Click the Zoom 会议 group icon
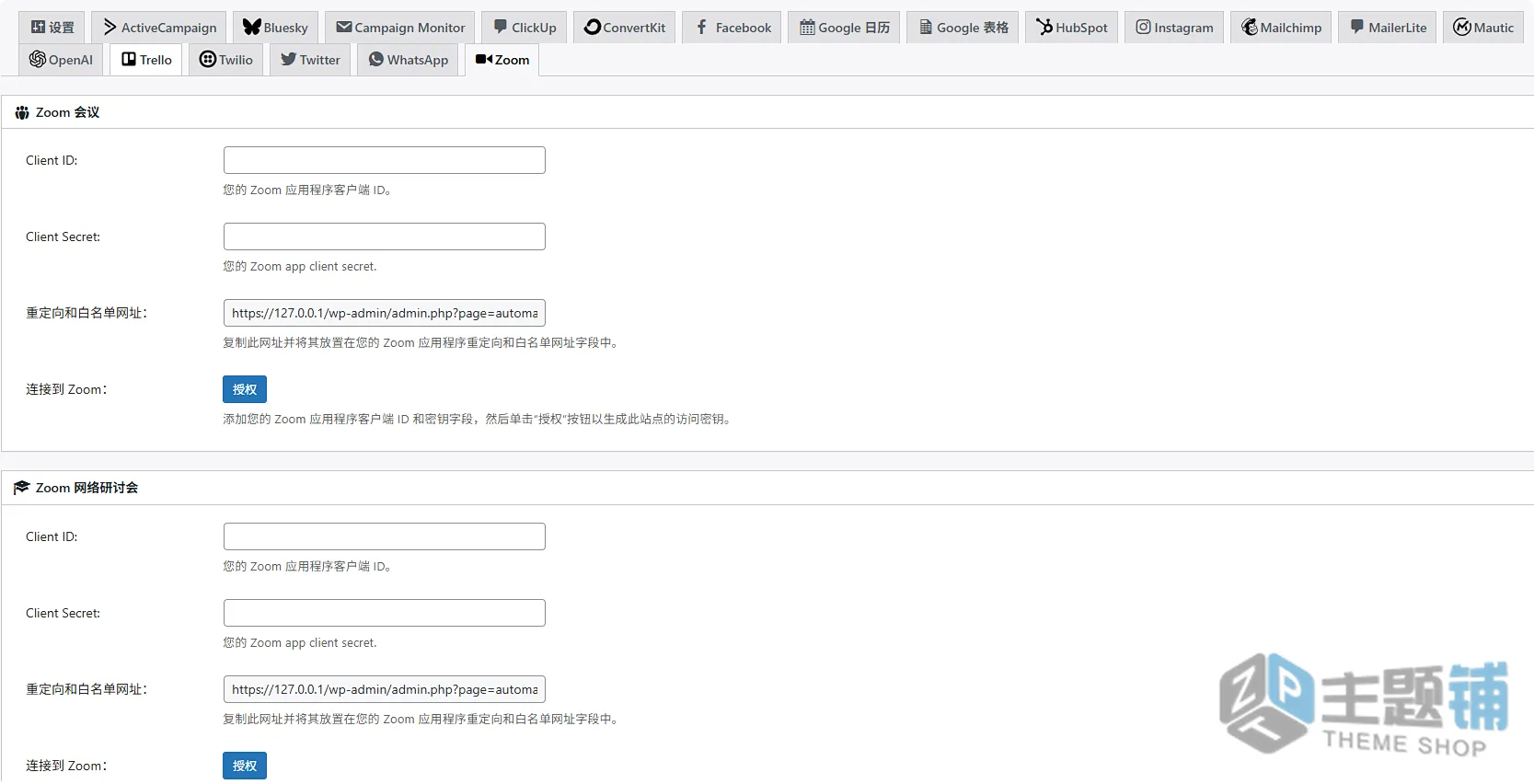This screenshot has width=1534, height=784. 22,112
